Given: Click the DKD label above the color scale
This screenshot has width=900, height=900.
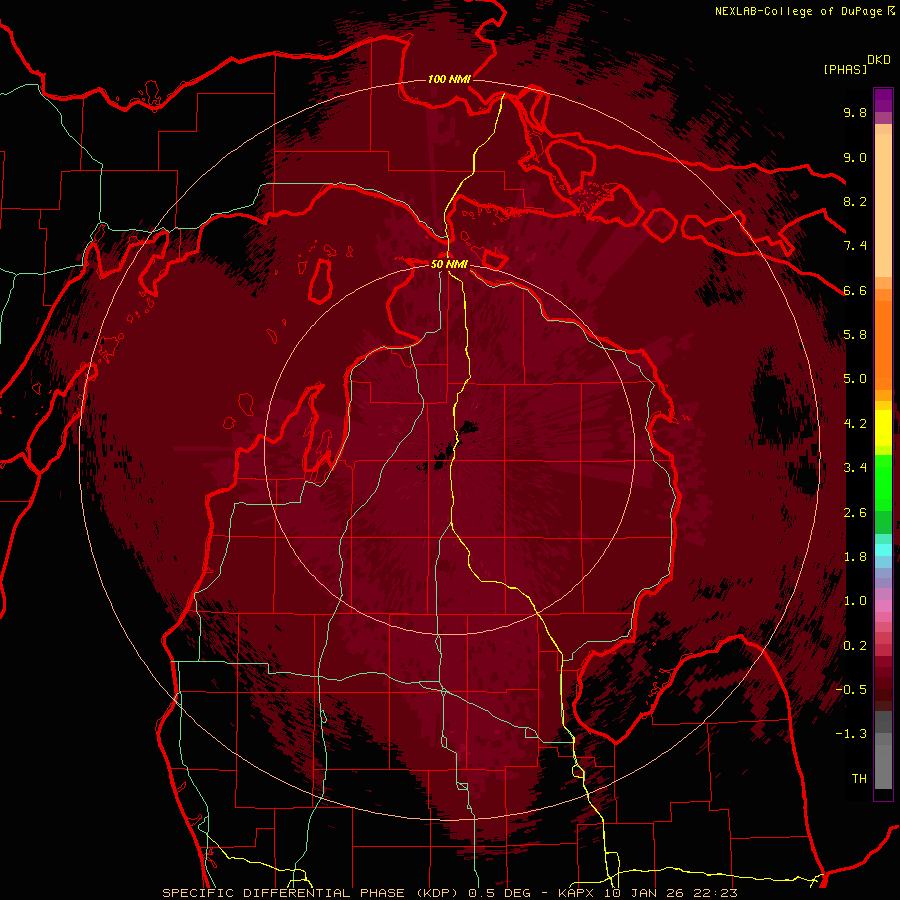Looking at the screenshot, I should [x=879, y=60].
